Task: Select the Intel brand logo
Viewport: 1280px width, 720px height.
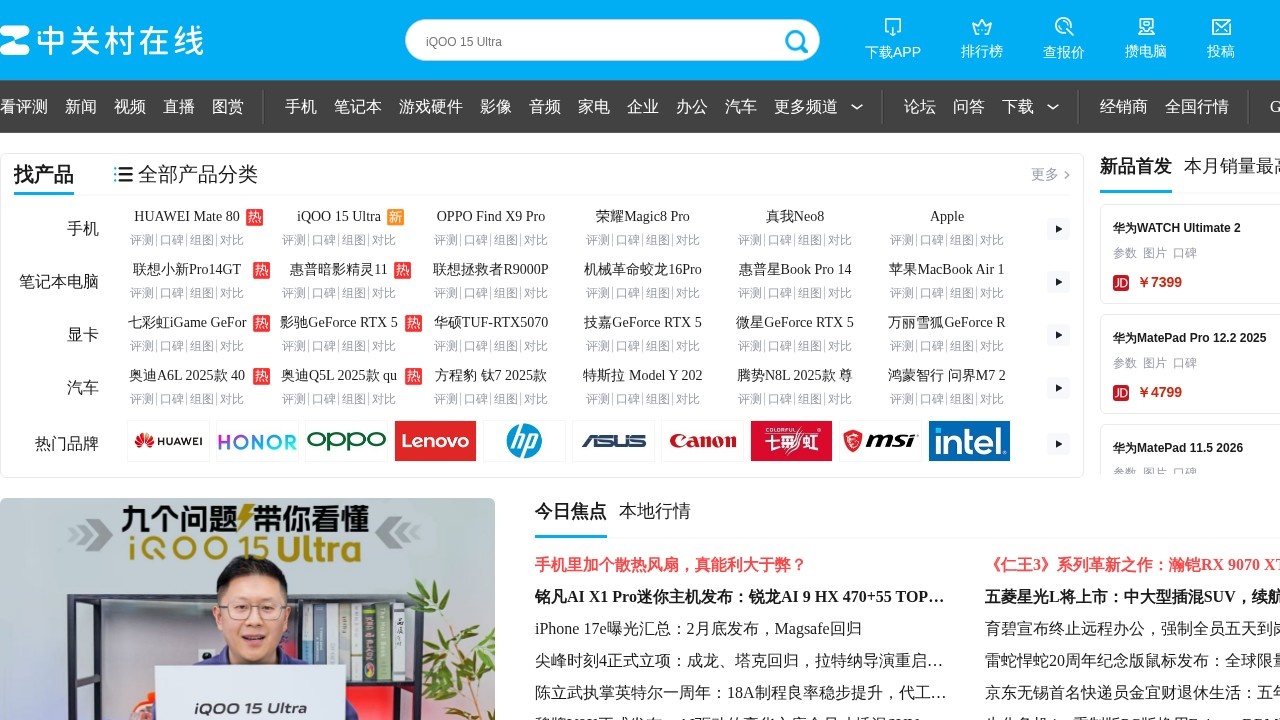Action: pyautogui.click(x=969, y=441)
